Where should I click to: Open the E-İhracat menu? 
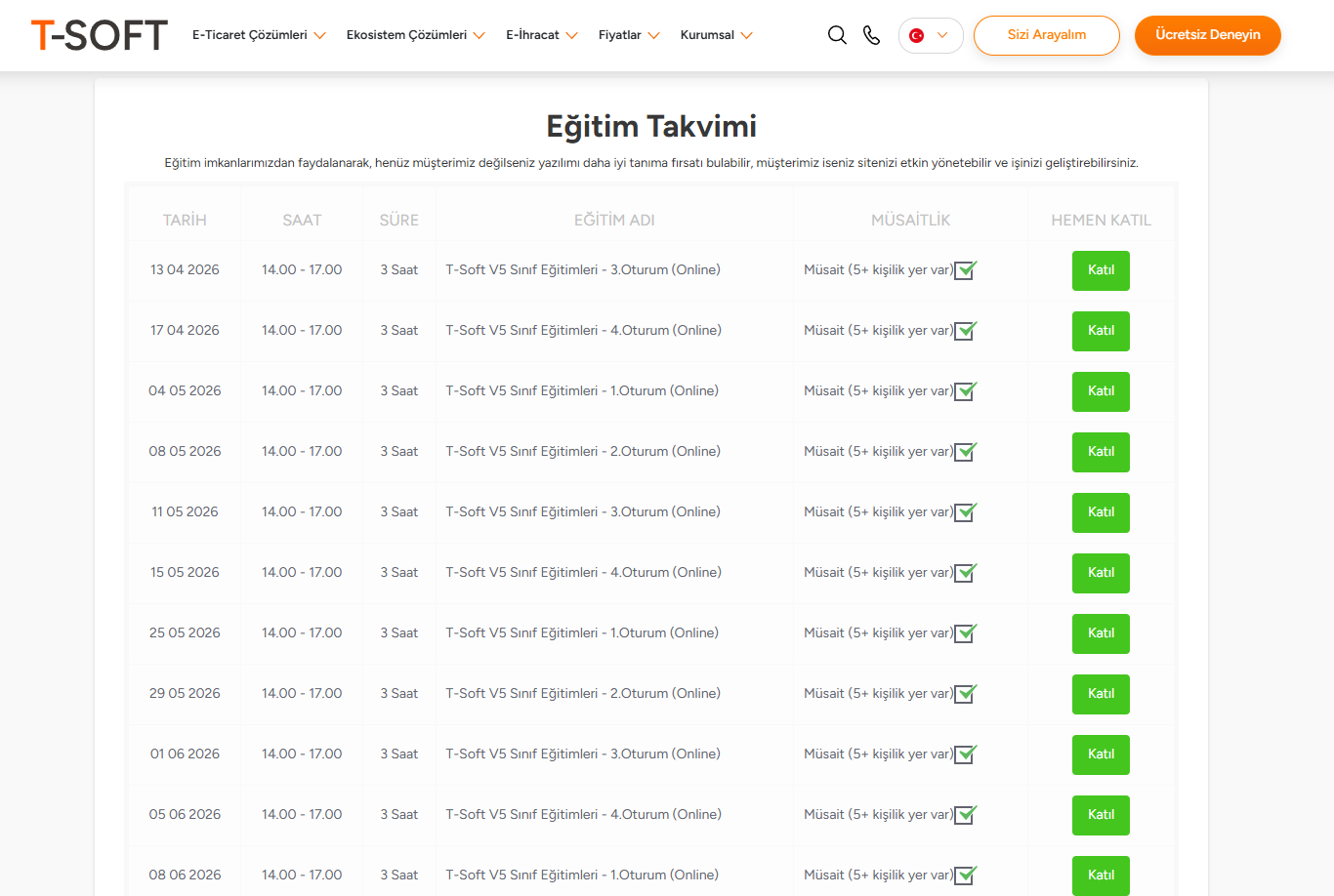pos(541,35)
